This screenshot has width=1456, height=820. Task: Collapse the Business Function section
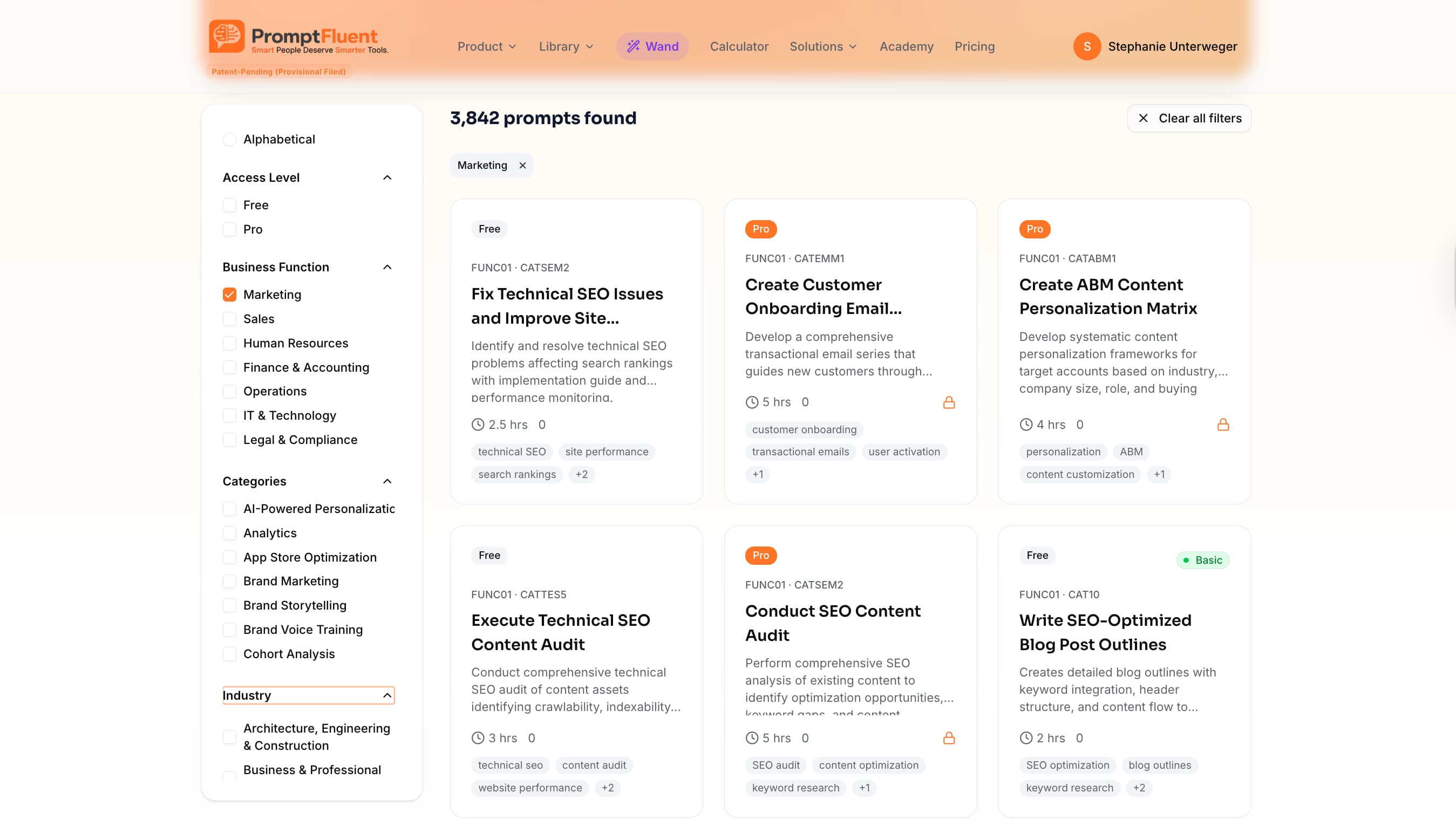tap(387, 266)
